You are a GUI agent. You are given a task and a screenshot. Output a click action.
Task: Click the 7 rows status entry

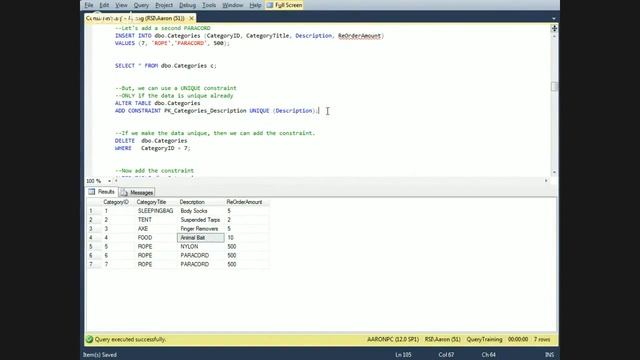pyautogui.click(x=542, y=340)
